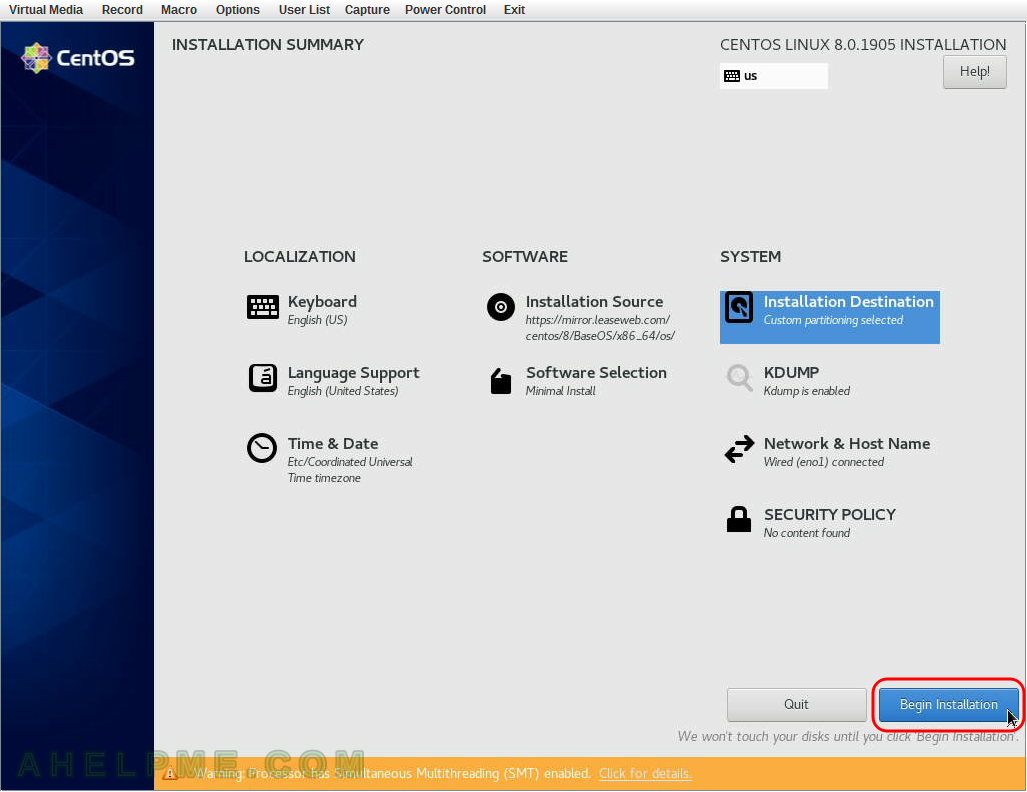The height and width of the screenshot is (792, 1027).
Task: Click the LOCALIZATION section heading
Action: tap(300, 256)
